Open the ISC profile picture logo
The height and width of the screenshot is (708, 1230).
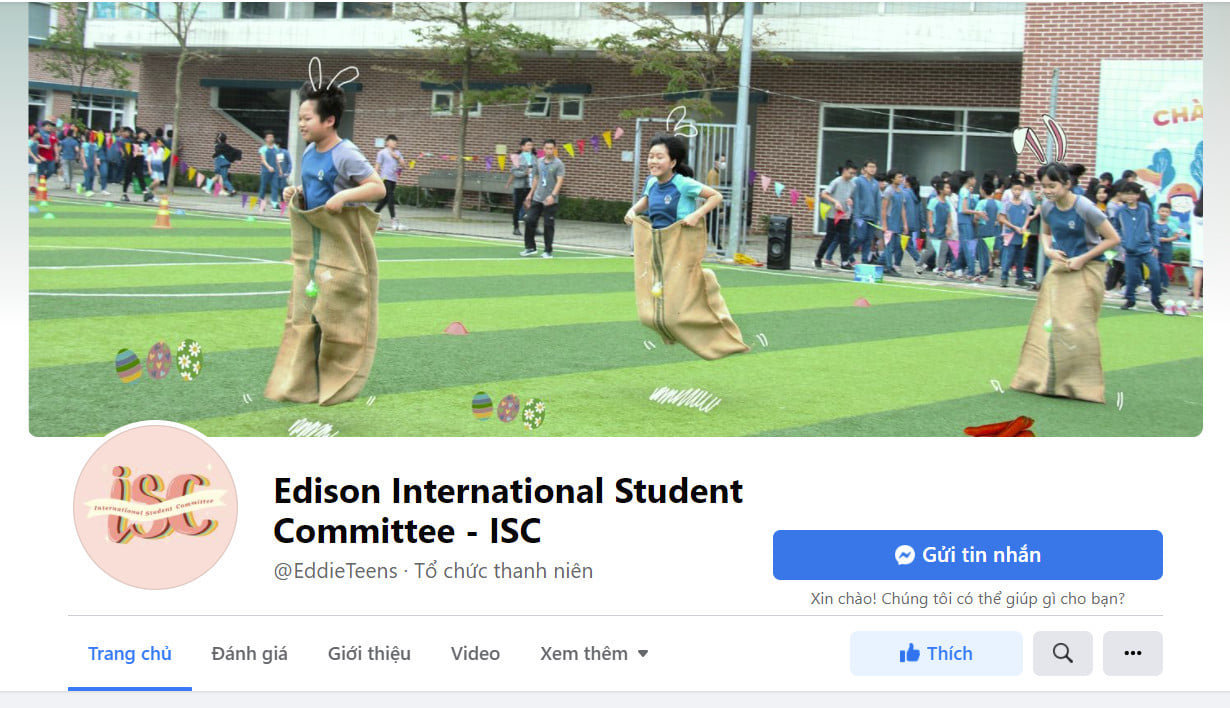tap(156, 507)
